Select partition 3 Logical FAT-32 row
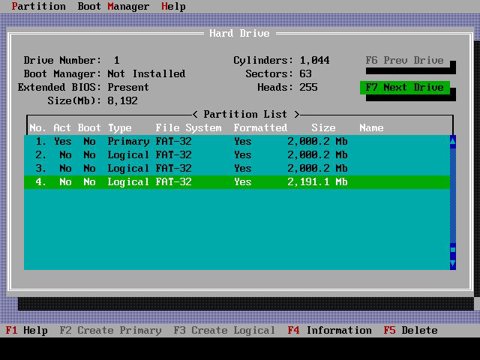Screen dimensions: 480x360 [237, 168]
